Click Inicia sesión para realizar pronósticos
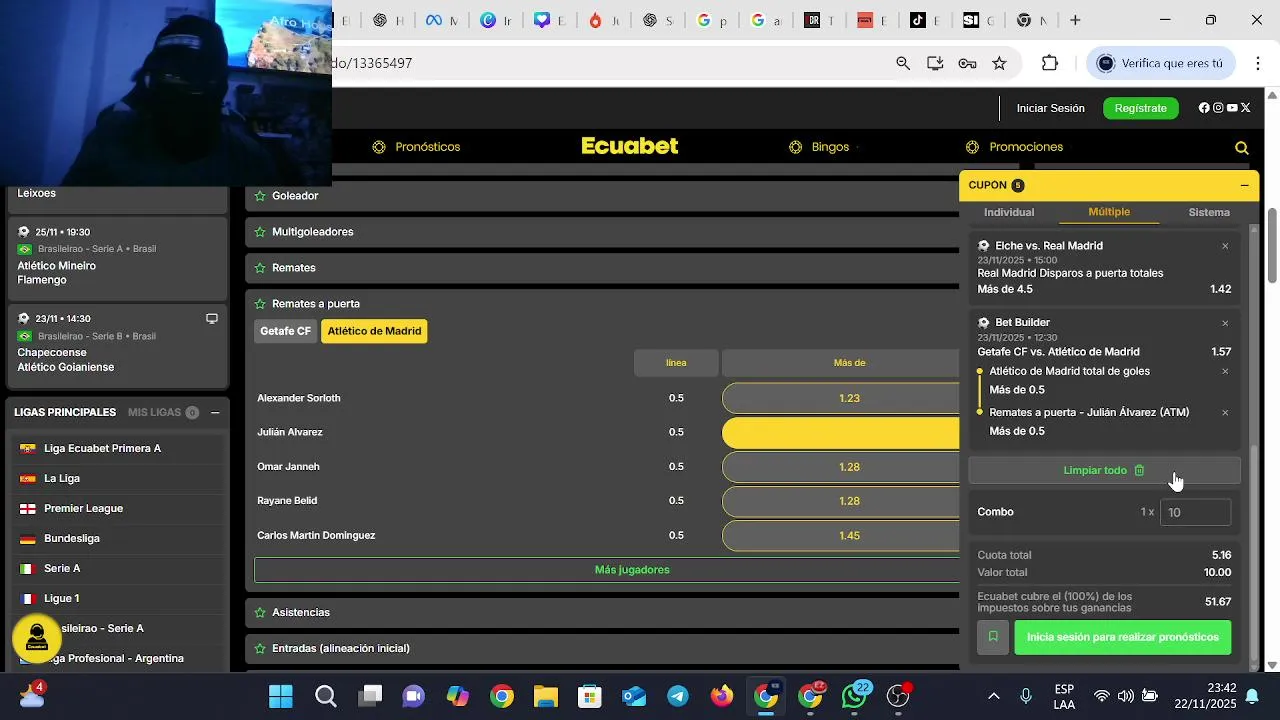 pyautogui.click(x=1123, y=637)
